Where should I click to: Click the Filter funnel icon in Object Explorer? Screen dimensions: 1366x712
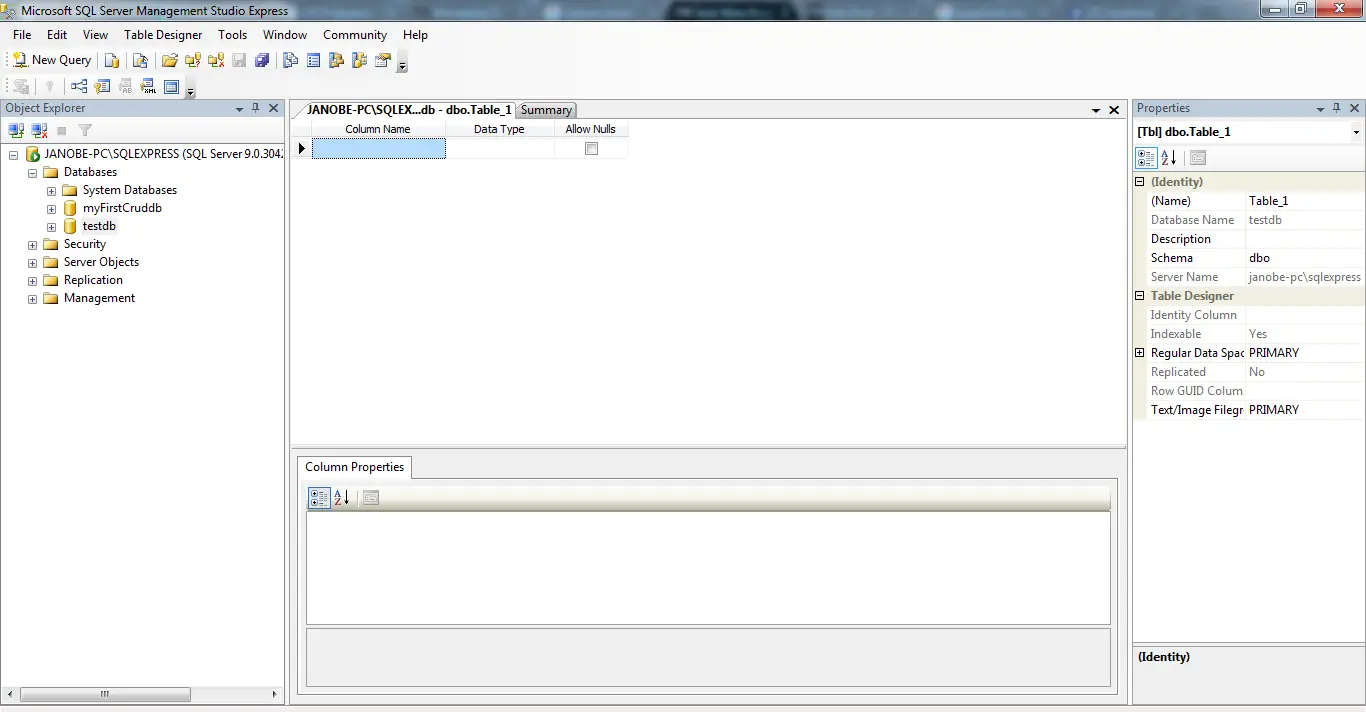85,130
